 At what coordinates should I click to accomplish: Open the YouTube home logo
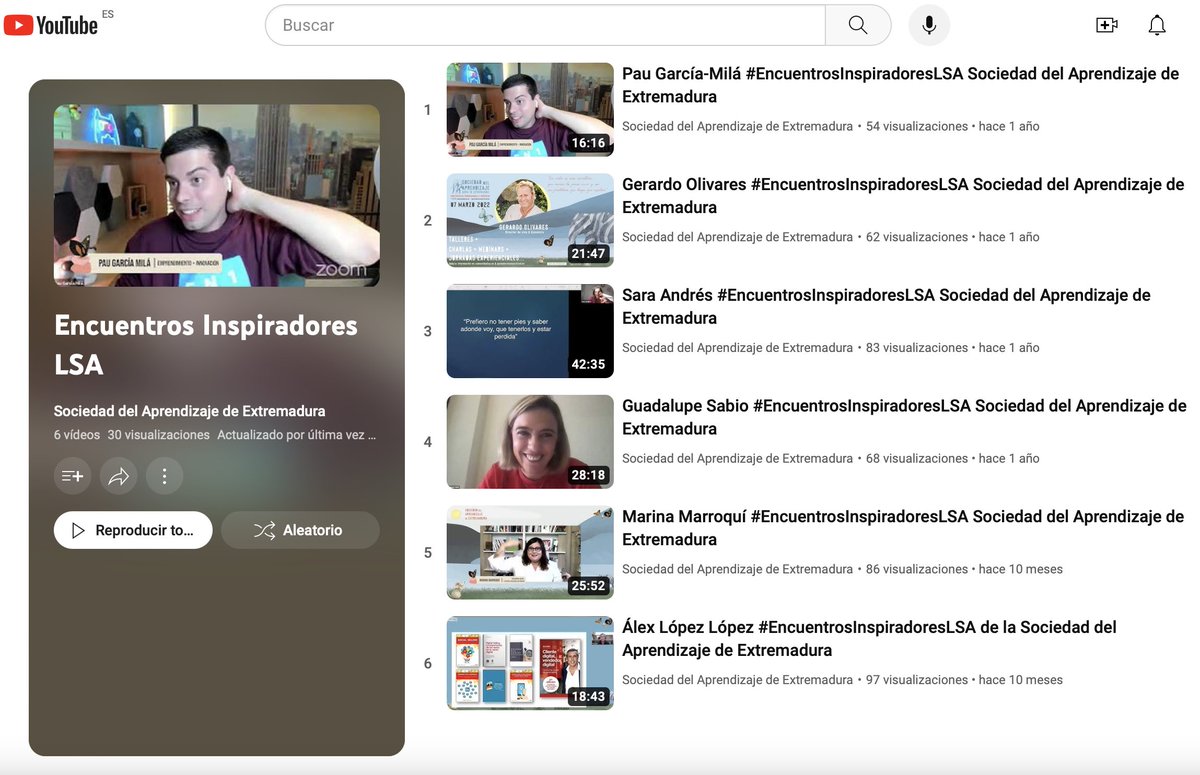coord(51,25)
